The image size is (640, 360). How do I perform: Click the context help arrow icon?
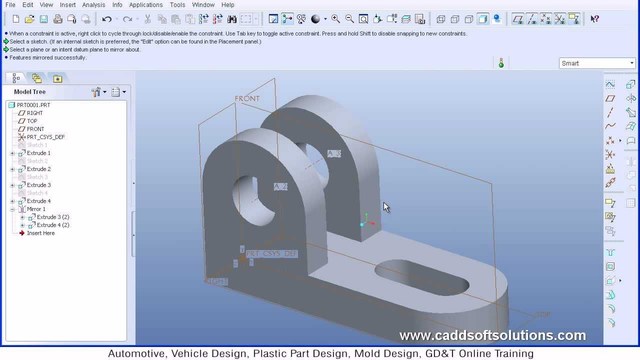(x=595, y=19)
